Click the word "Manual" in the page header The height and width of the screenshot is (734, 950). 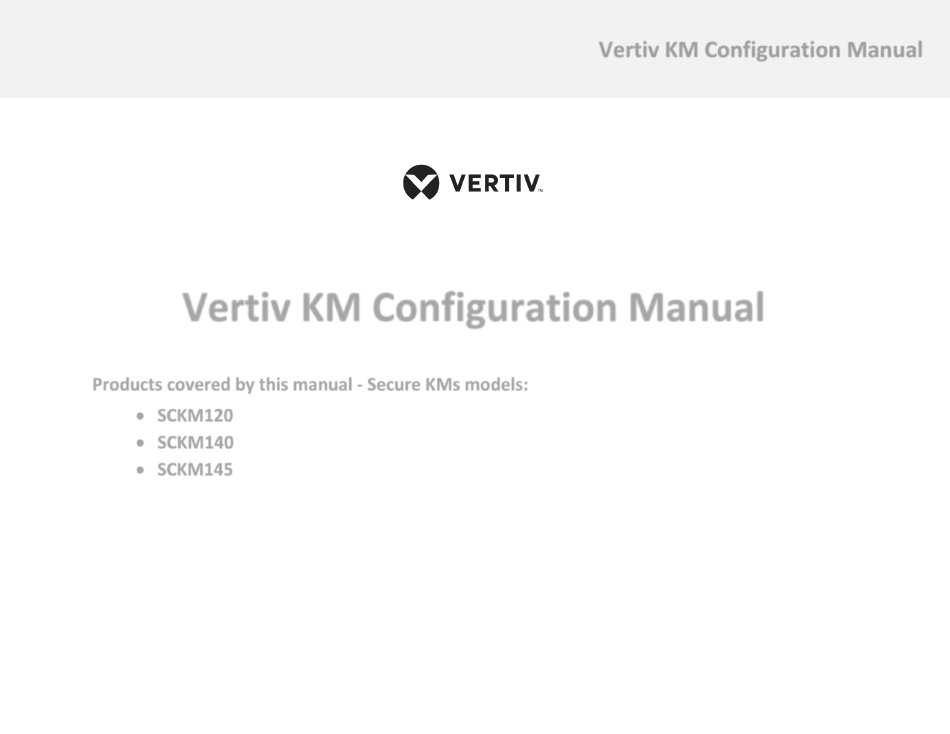tap(885, 50)
